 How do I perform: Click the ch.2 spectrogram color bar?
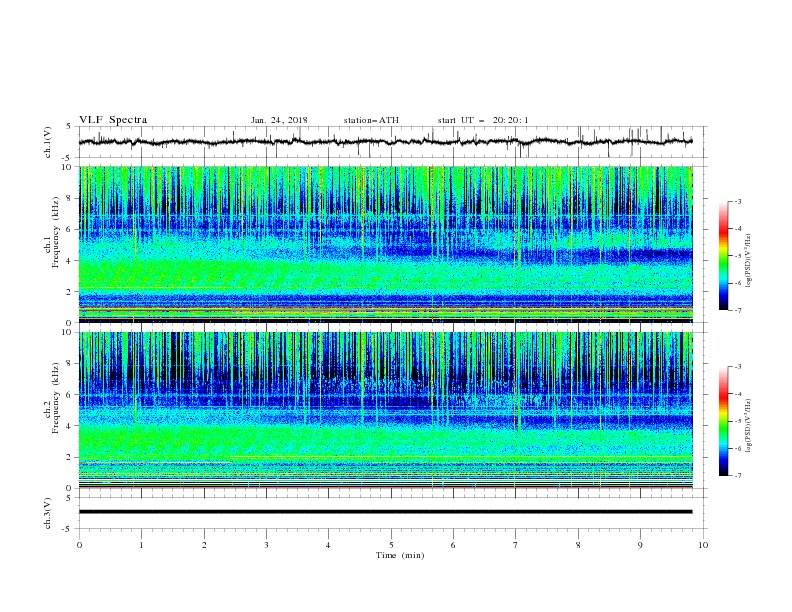point(723,421)
